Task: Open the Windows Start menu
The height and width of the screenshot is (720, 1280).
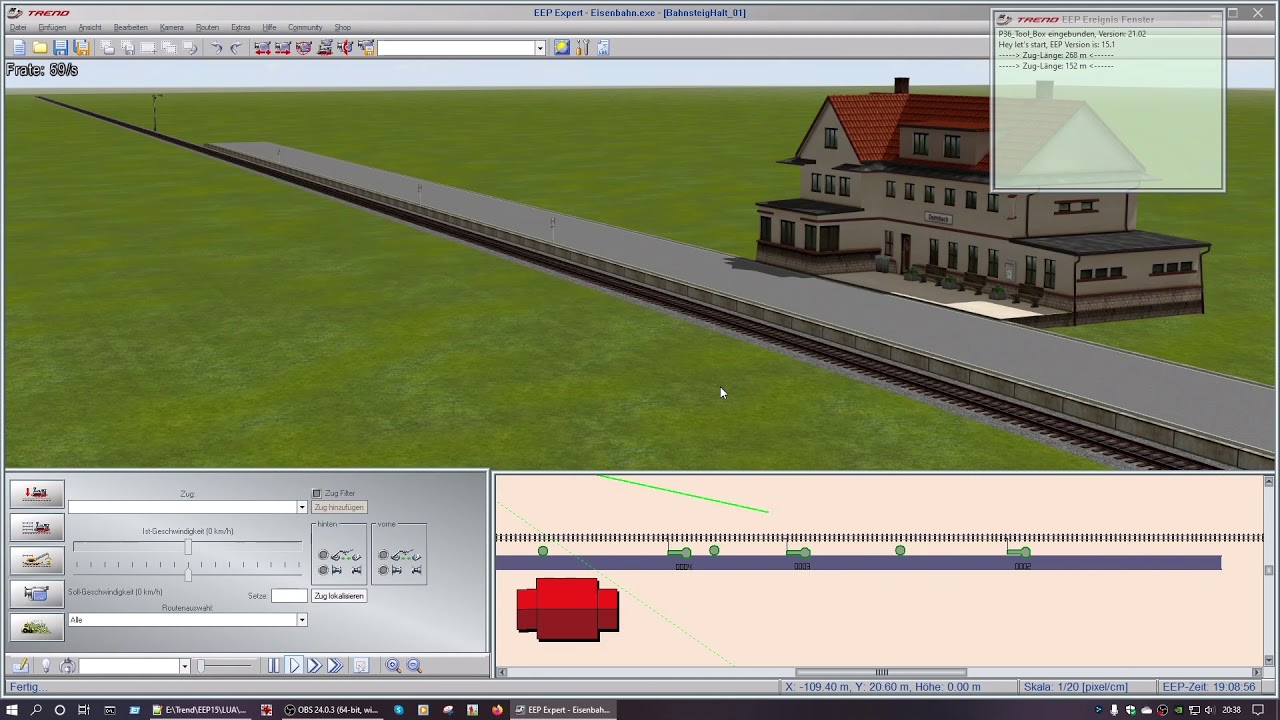Action: click(x=12, y=710)
